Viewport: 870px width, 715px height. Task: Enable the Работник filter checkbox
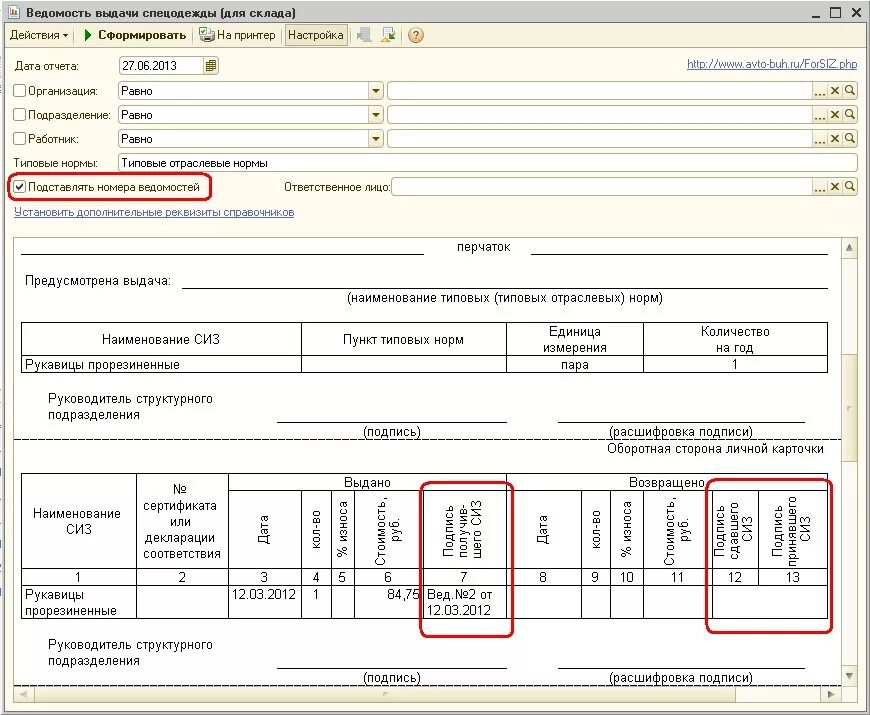coord(19,138)
